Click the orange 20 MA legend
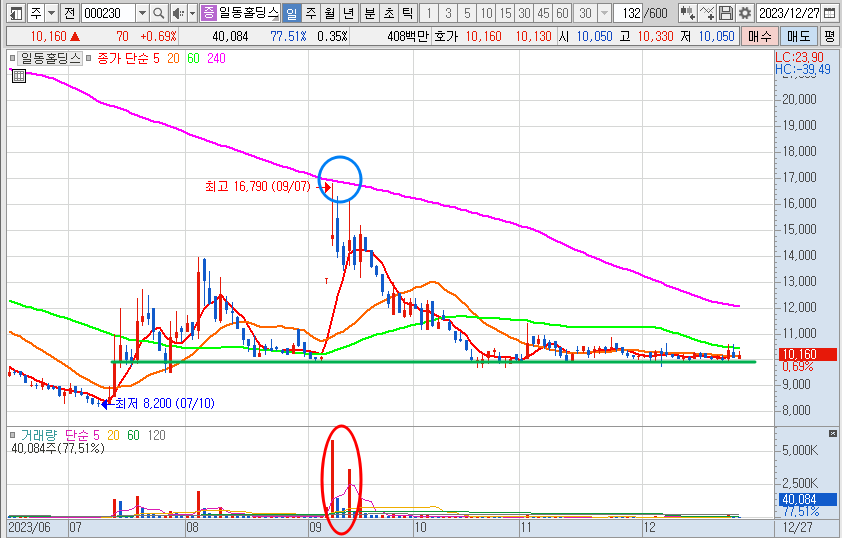Image resolution: width=842 pixels, height=538 pixels. pyautogui.click(x=173, y=58)
